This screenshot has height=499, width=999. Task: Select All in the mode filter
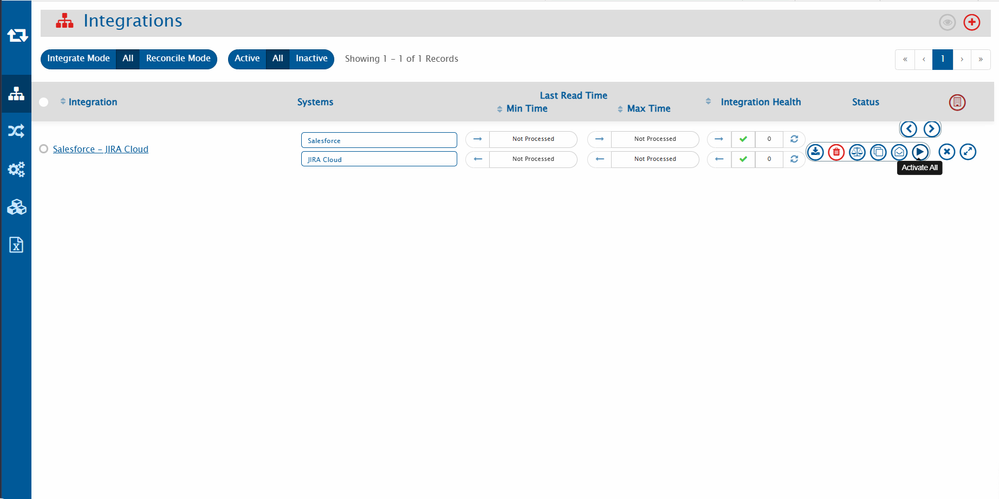[x=127, y=59]
